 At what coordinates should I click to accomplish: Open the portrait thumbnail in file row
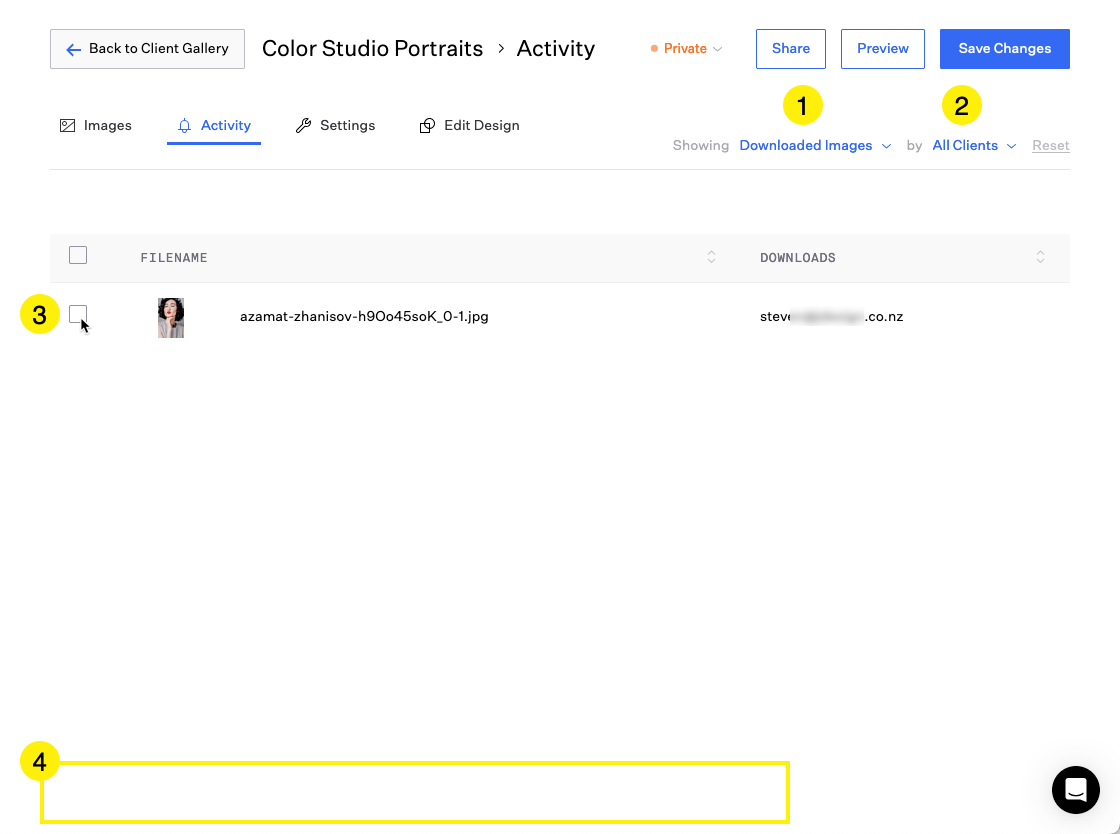[171, 317]
